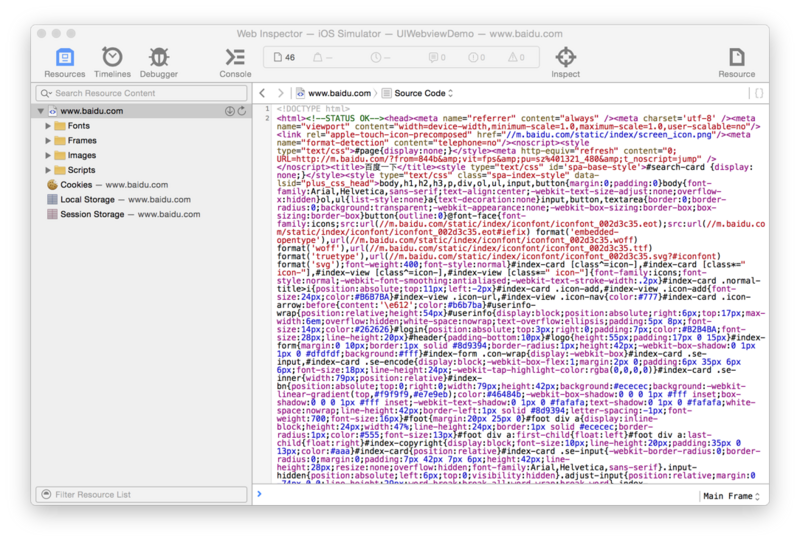The image size is (800, 542).
Task: Click the Resource details toolbar icon
Action: pyautogui.click(x=736, y=62)
